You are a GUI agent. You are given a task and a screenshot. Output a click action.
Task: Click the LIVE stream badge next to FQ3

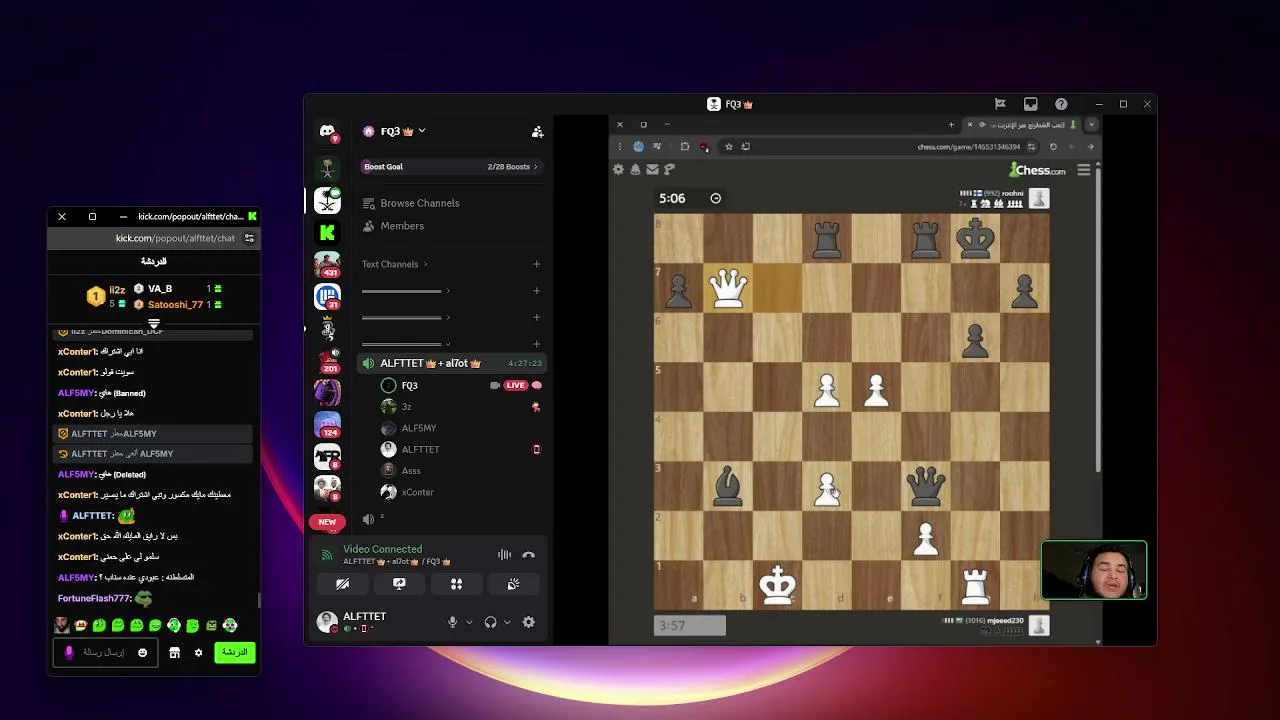[515, 385]
